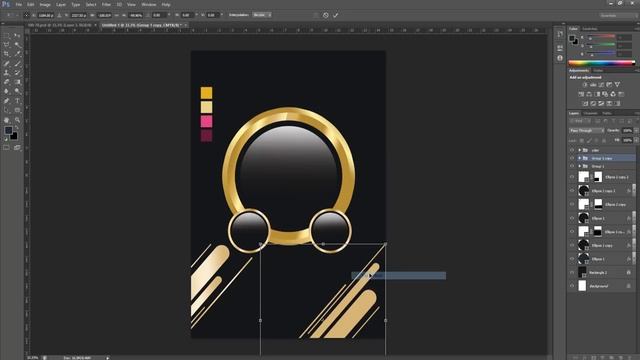Select the Gradient tool
This screenshot has height=360, width=640.
point(17,82)
